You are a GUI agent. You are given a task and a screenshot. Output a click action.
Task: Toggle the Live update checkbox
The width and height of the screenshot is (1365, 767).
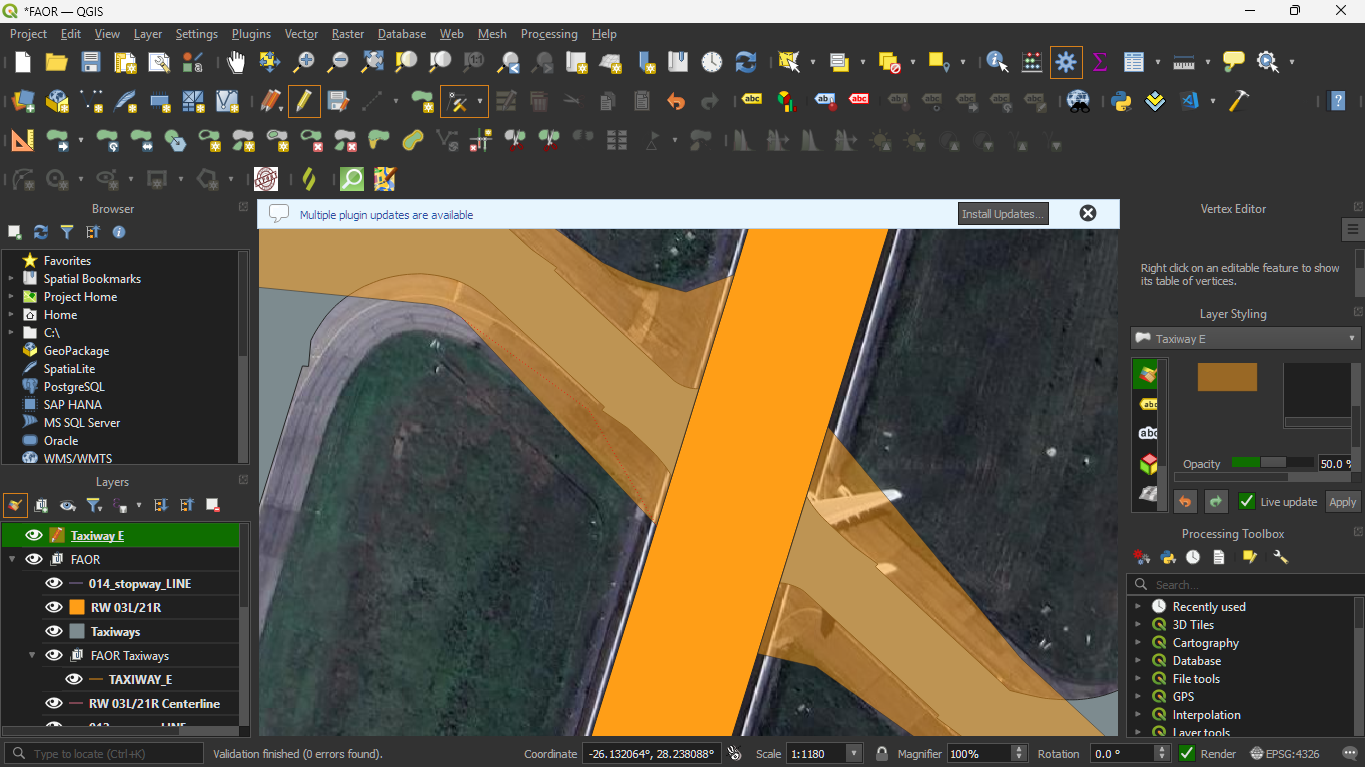point(1247,502)
